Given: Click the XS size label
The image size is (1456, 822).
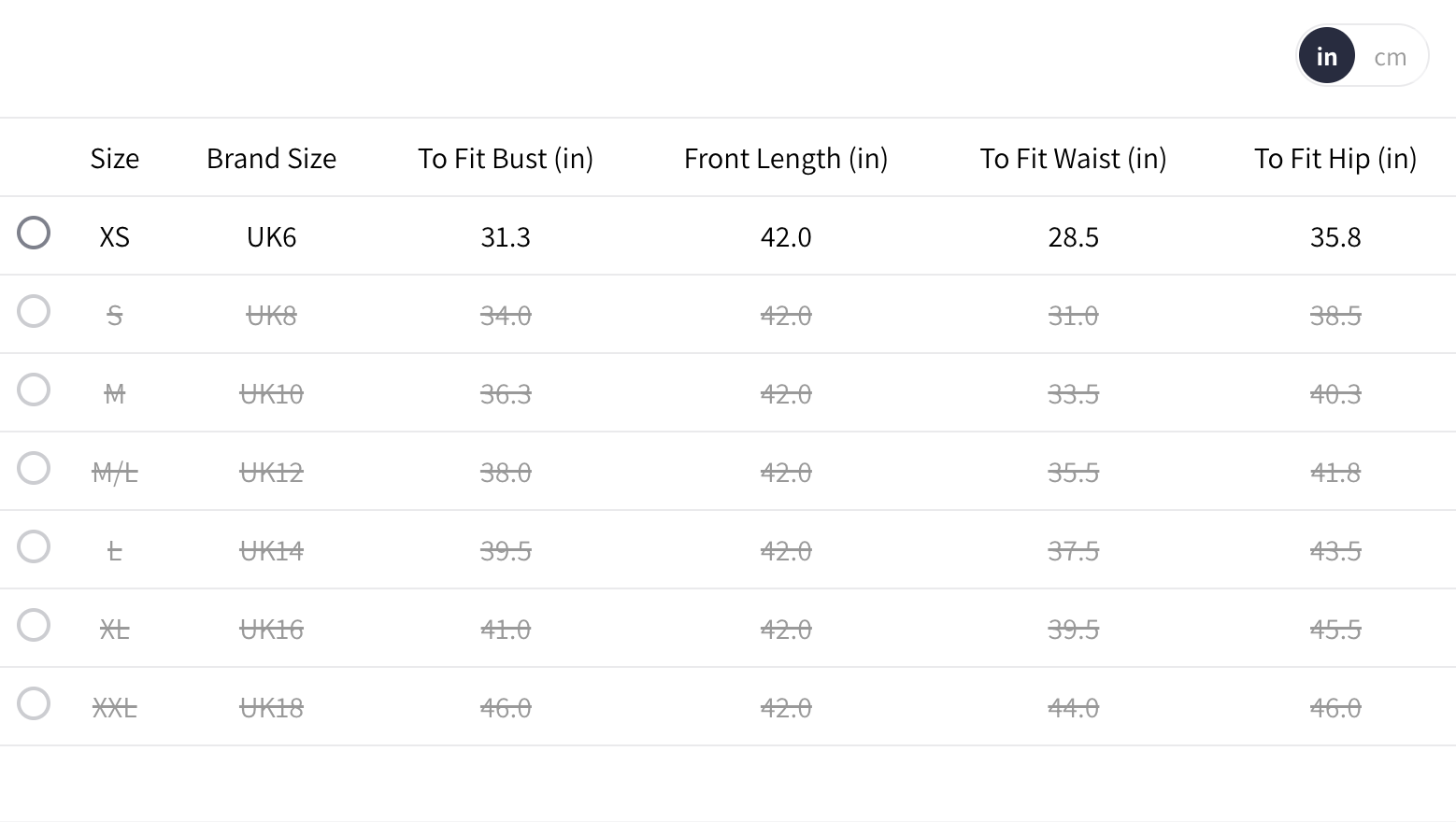Looking at the screenshot, I should 115,237.
